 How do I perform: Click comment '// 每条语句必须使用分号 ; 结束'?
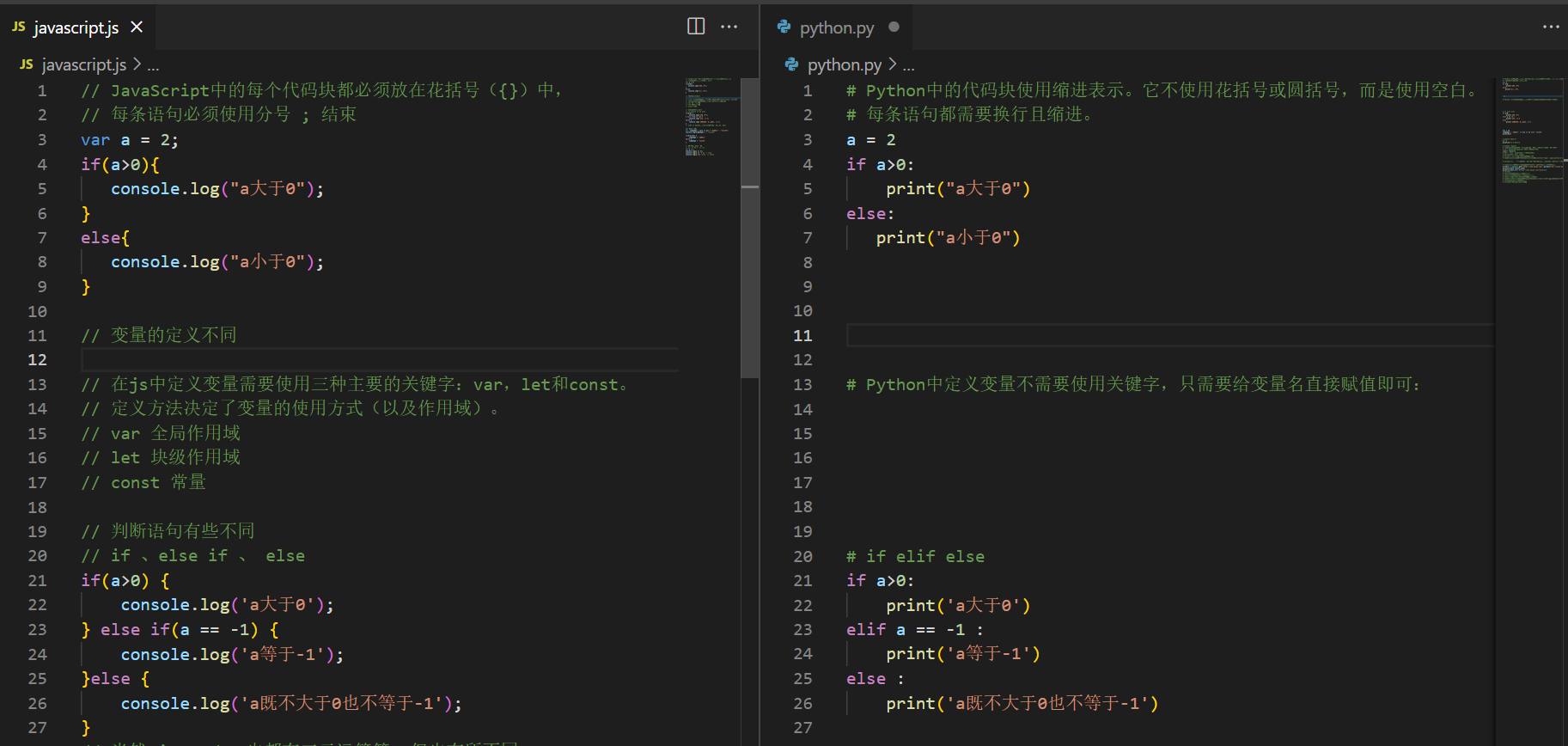coord(218,114)
